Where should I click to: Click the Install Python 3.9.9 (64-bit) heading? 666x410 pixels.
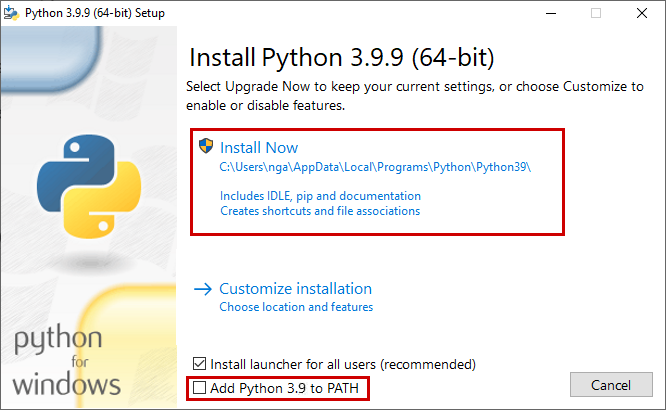[x=341, y=57]
